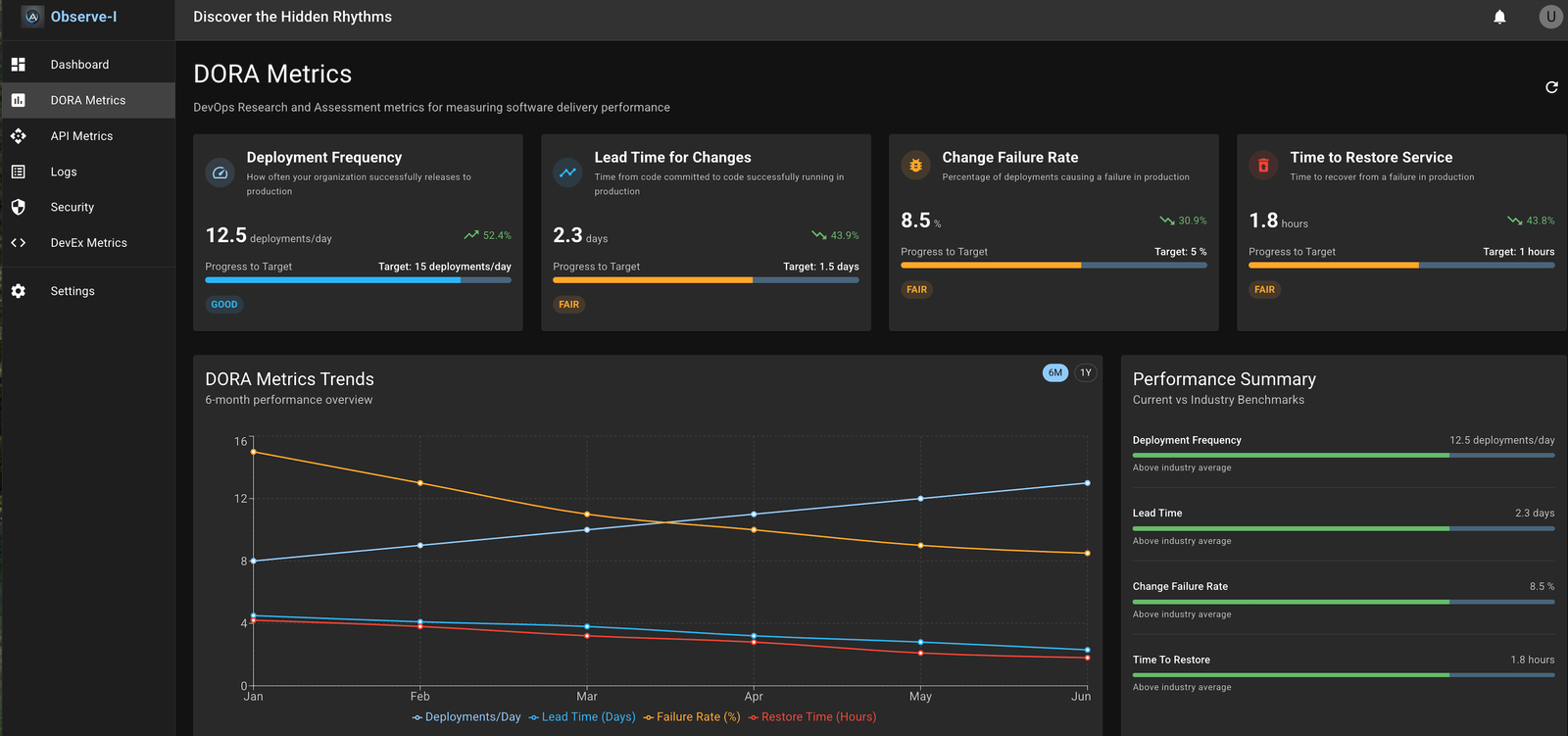Click the Lead Time for Changes trend icon
The height and width of the screenshot is (736, 1568).
click(x=567, y=172)
